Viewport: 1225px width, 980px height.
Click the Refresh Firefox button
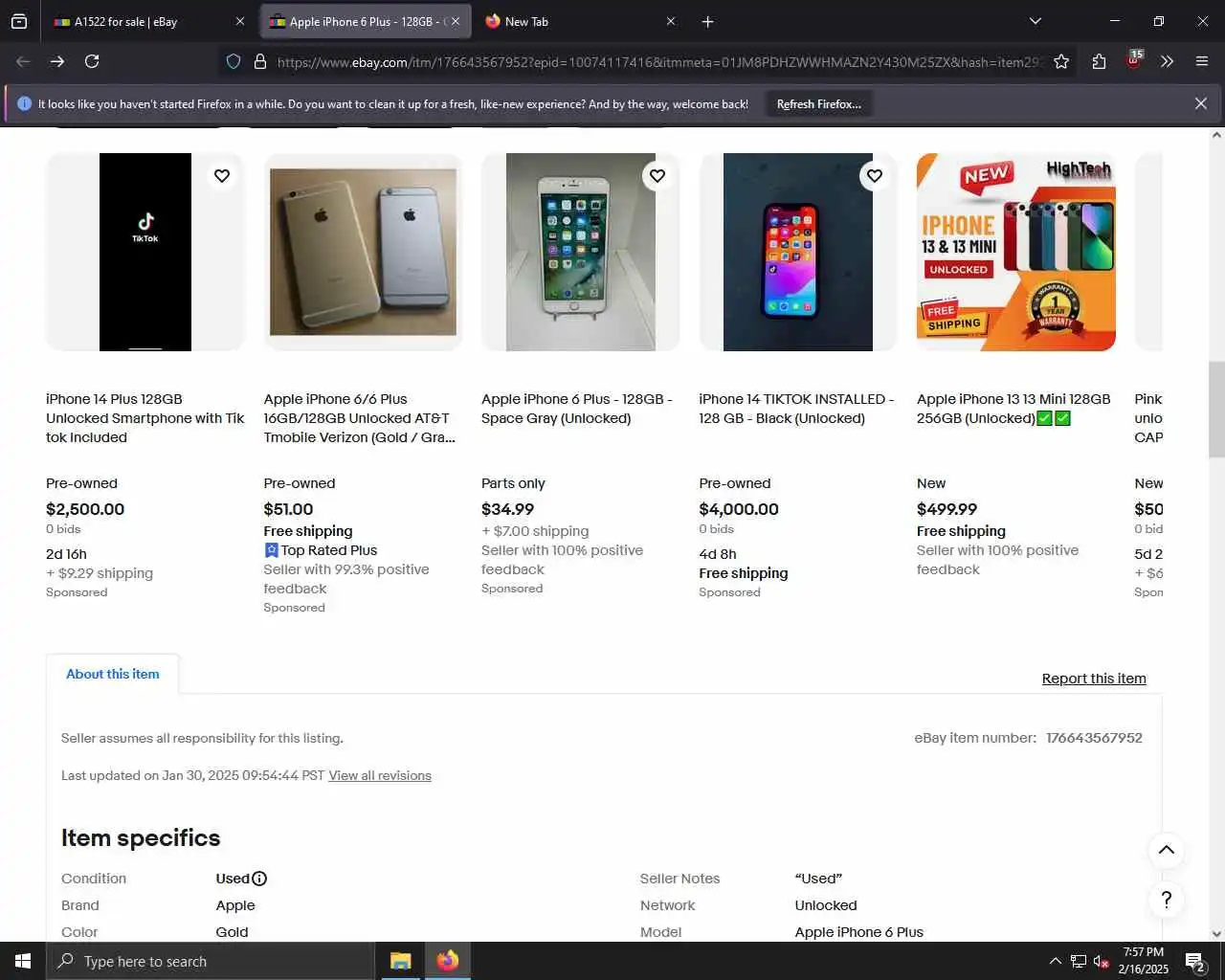819,103
